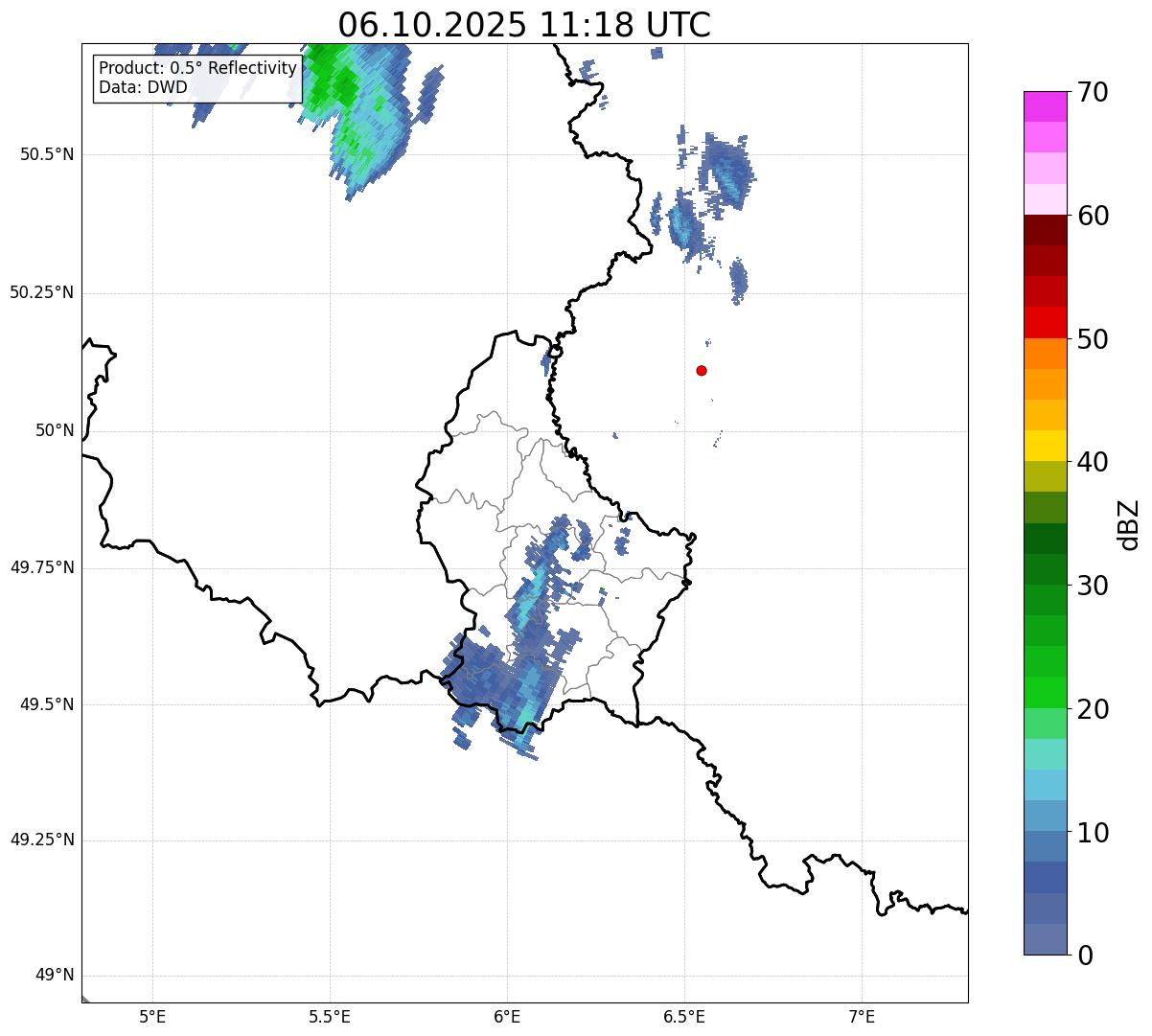1152x1036 pixels.
Task: Click the latitude label 49°N
Action: [55, 976]
